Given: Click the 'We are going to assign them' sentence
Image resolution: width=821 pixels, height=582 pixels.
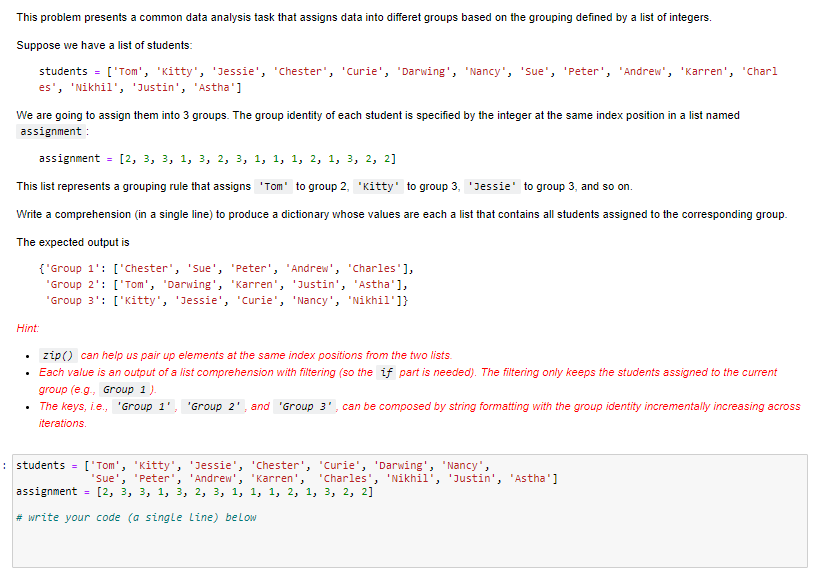Looking at the screenshot, I should click(x=378, y=123).
